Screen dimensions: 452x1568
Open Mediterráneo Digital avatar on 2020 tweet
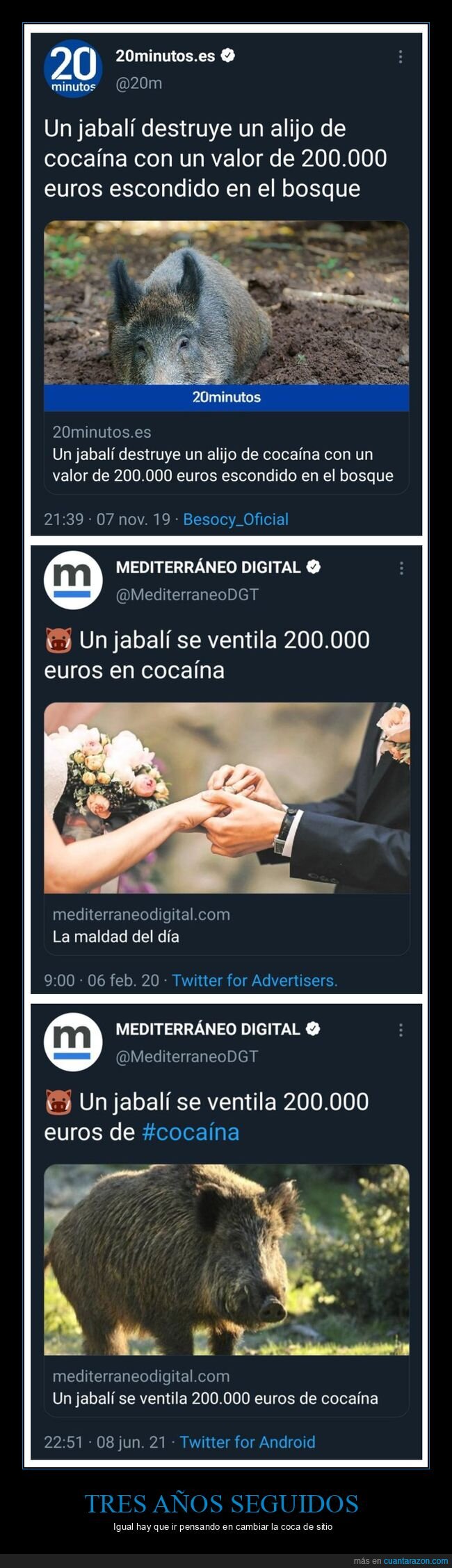point(73,579)
